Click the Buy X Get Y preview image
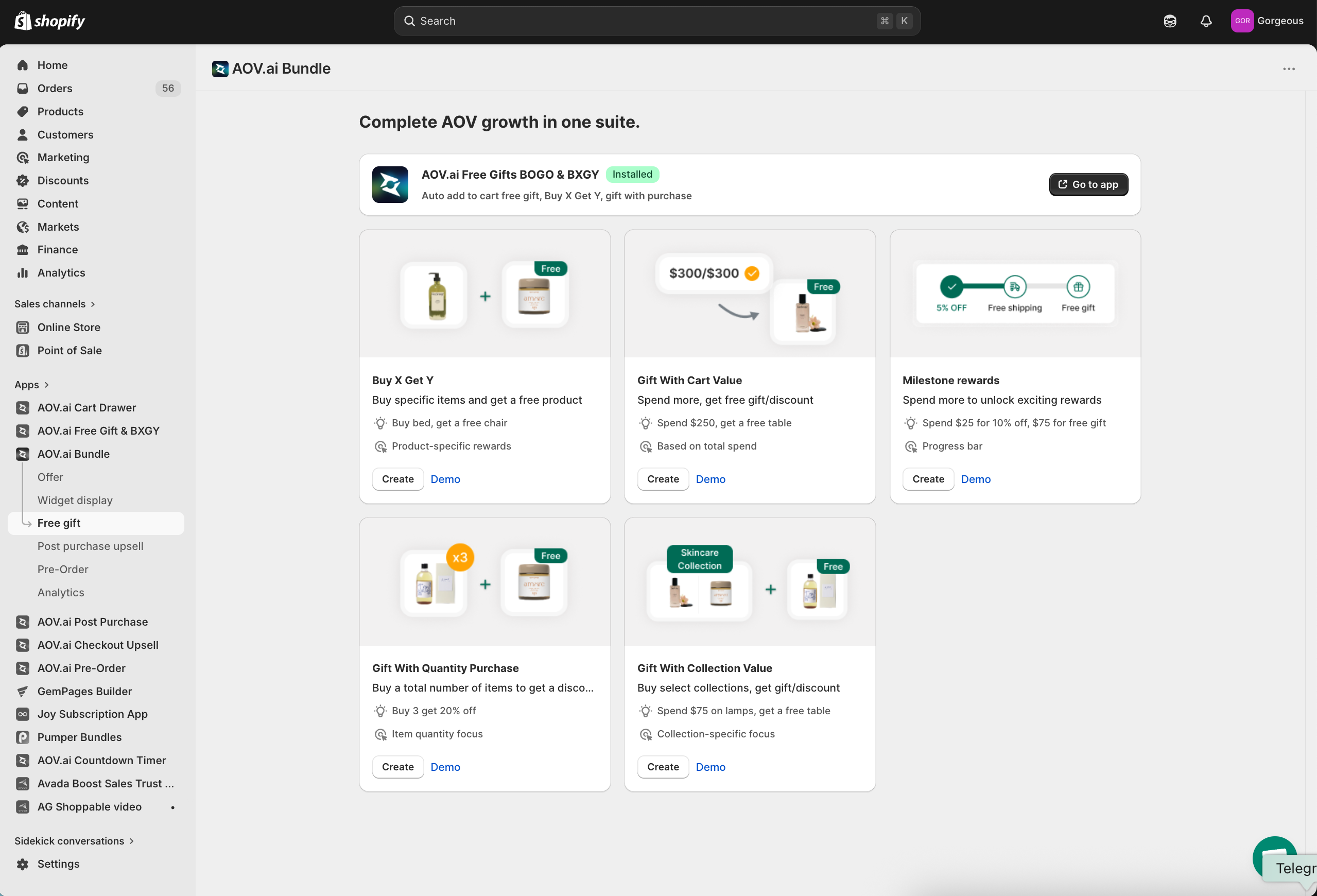This screenshot has width=1317, height=896. (484, 294)
